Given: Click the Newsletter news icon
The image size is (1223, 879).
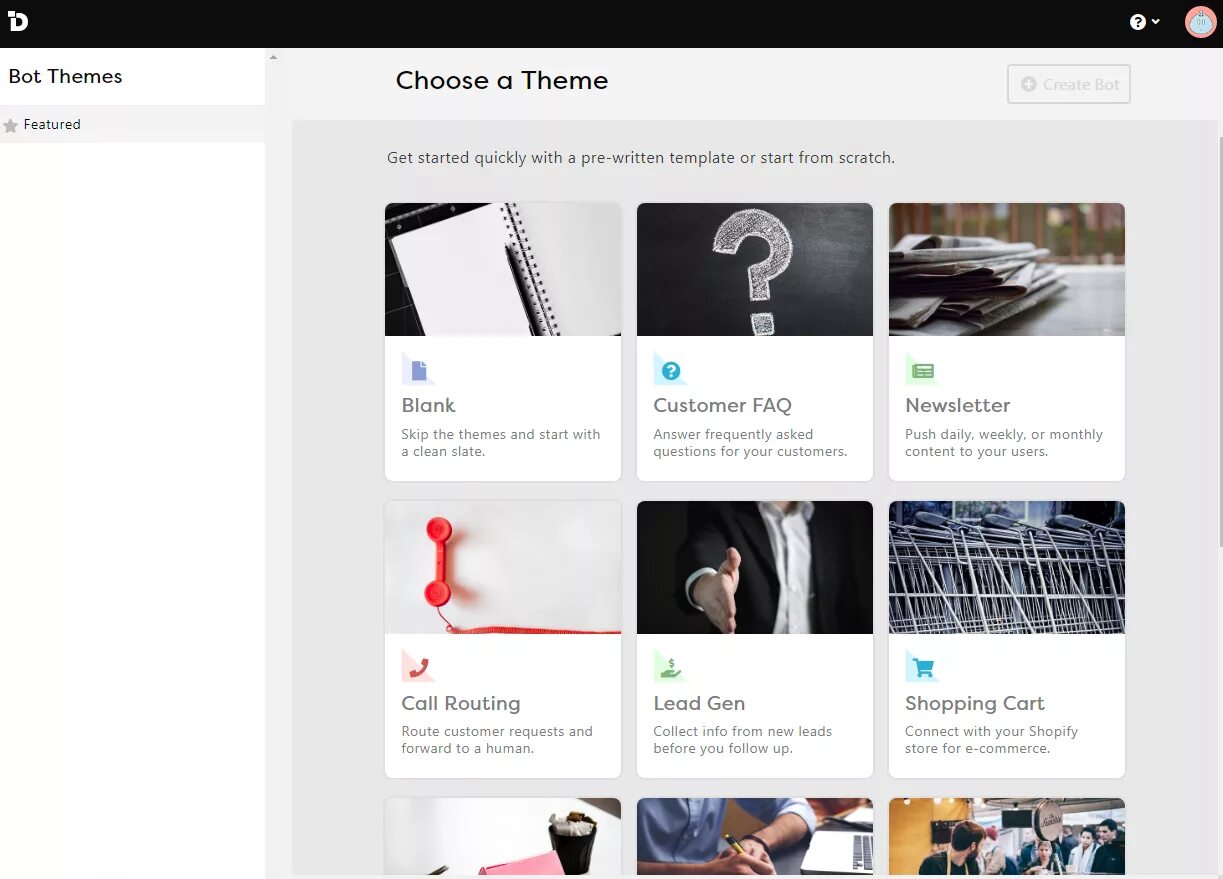Looking at the screenshot, I should pyautogui.click(x=923, y=369).
